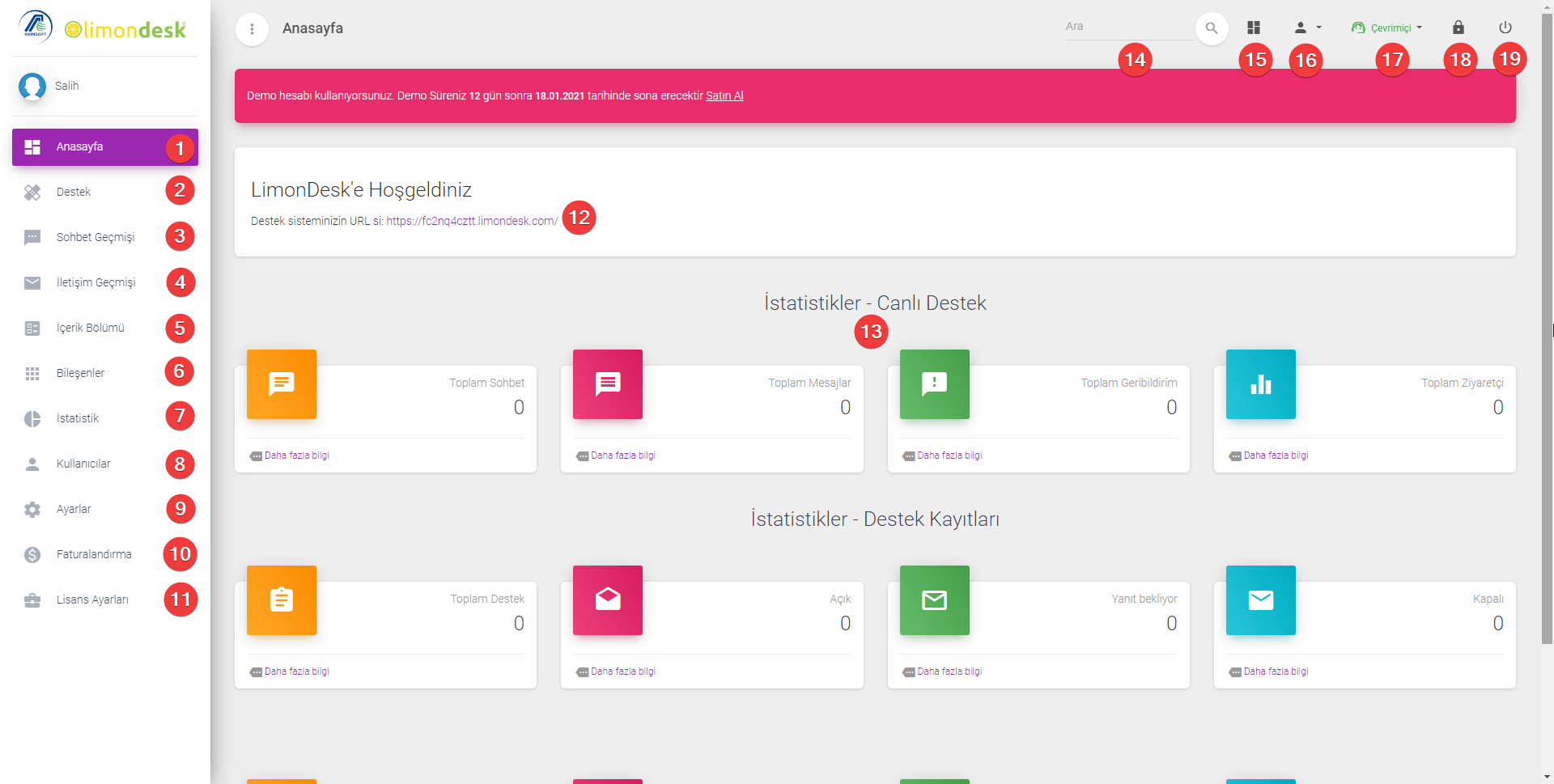Viewport: 1554px width, 784px height.
Task: Click Daha fazla bilgi under Toplam Mesajlar
Action: (x=622, y=456)
